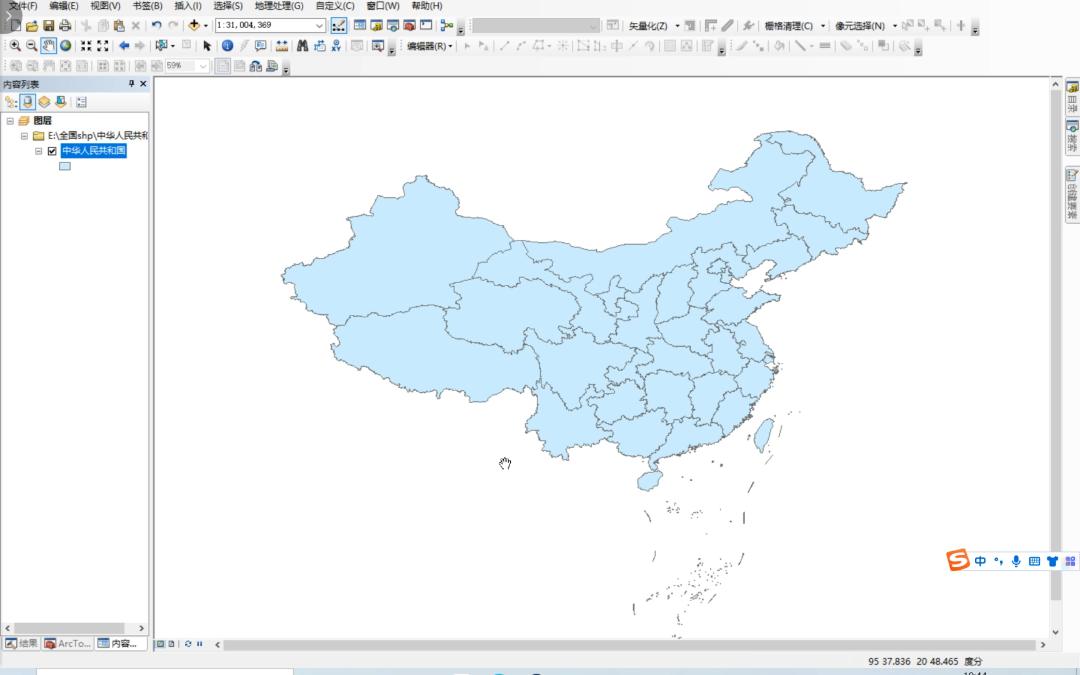Collapse the 图层 data frame tree
The width and height of the screenshot is (1080, 675).
tap(10, 121)
